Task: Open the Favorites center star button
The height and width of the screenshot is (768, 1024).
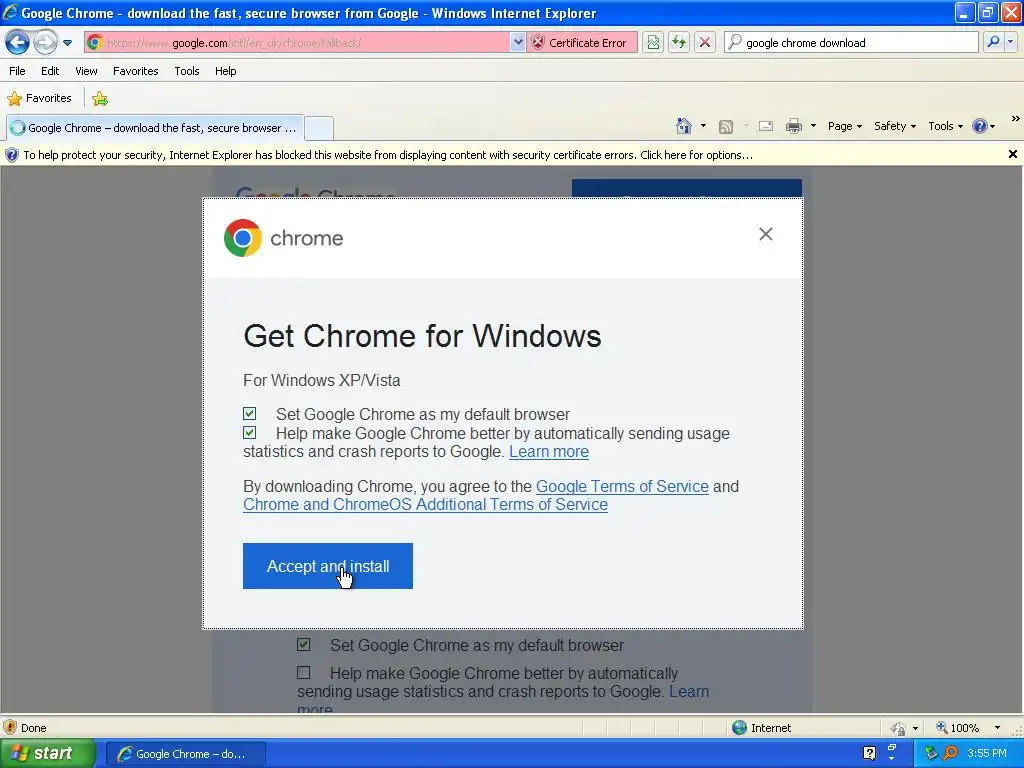Action: (x=39, y=99)
